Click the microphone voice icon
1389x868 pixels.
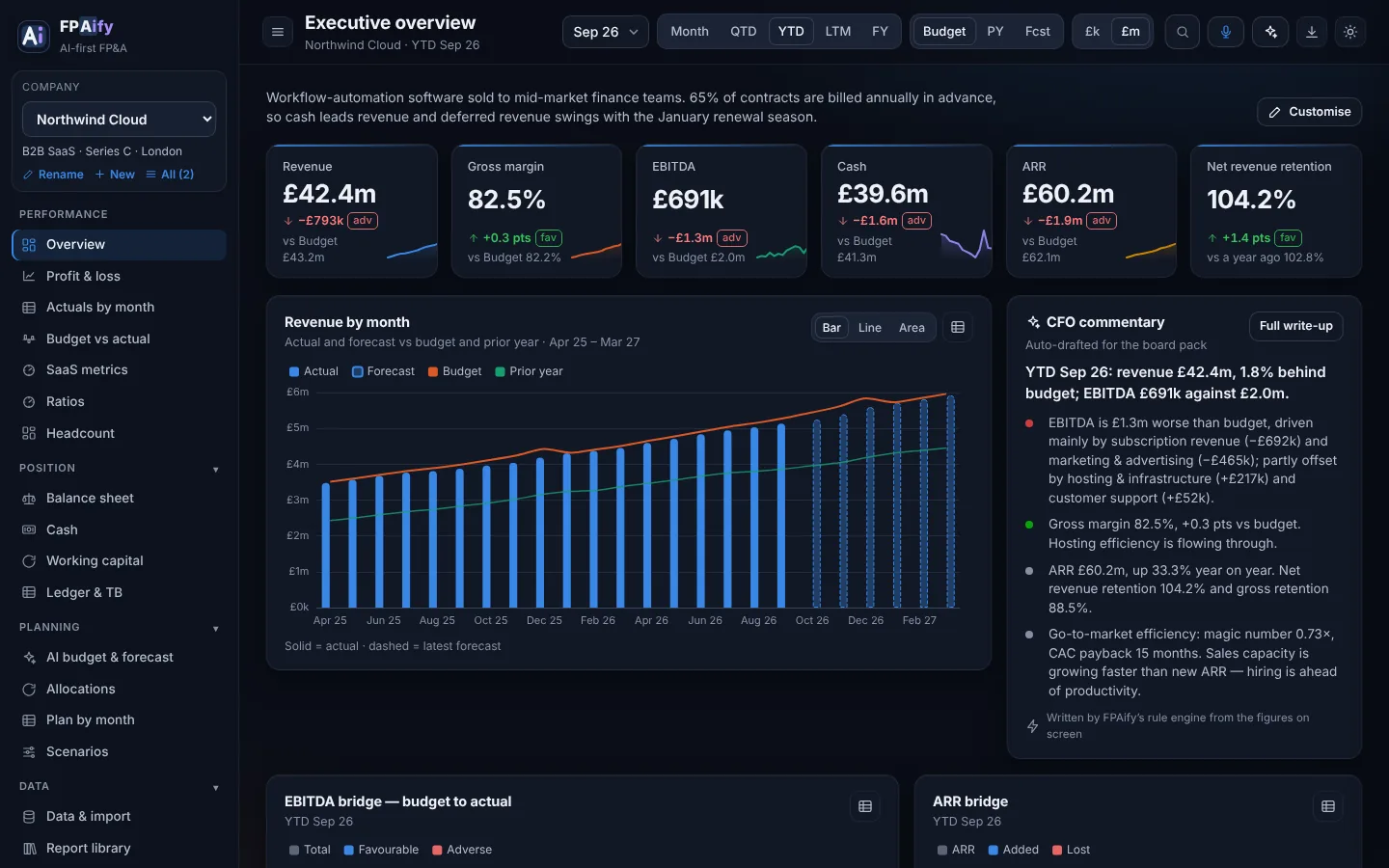[1226, 32]
